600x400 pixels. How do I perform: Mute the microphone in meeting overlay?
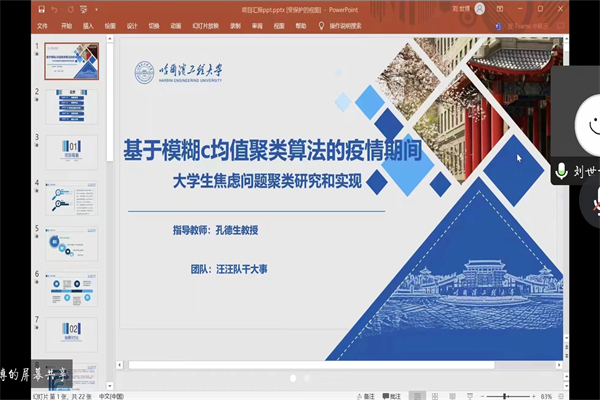point(561,170)
